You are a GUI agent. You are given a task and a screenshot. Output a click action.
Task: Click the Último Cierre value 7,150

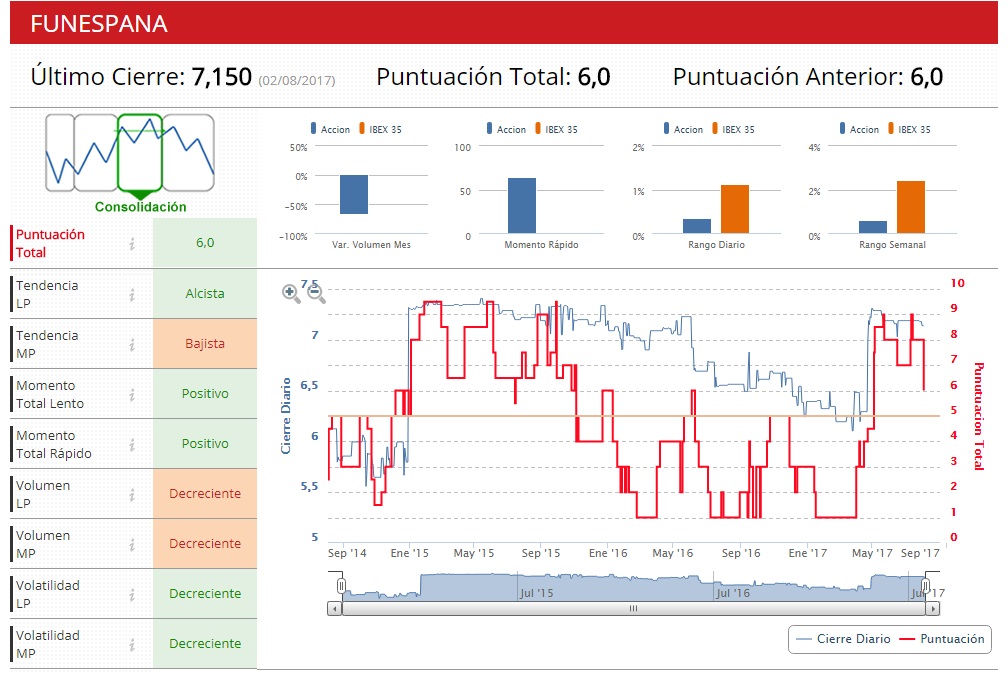click(221, 77)
